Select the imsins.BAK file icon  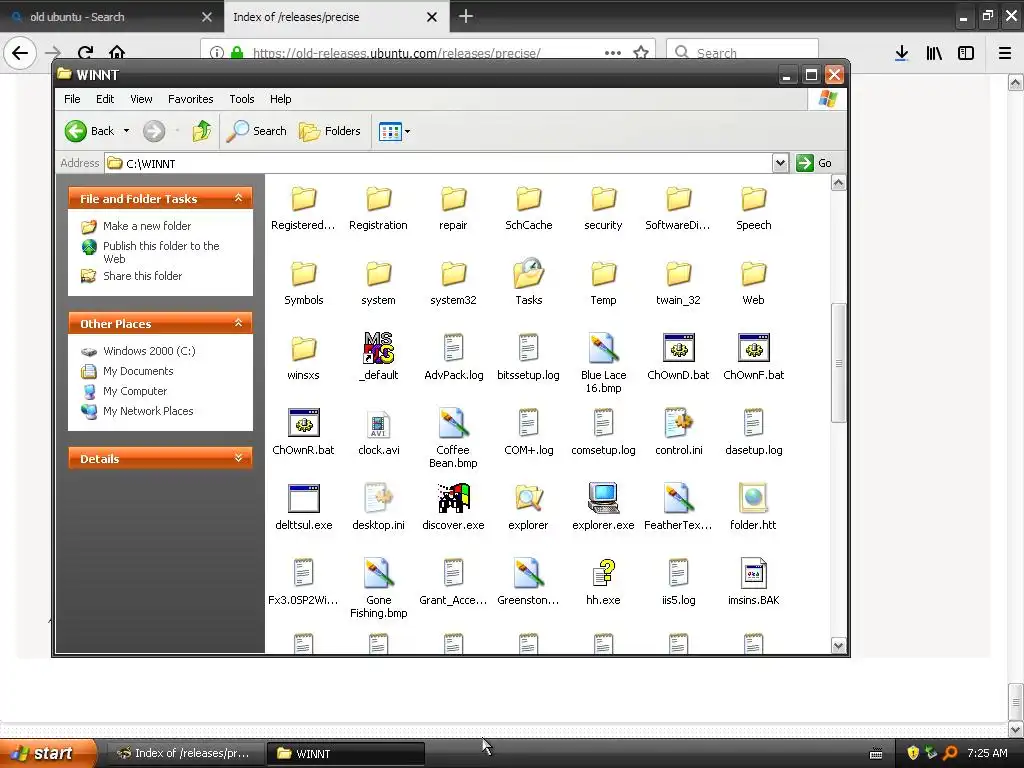click(754, 582)
